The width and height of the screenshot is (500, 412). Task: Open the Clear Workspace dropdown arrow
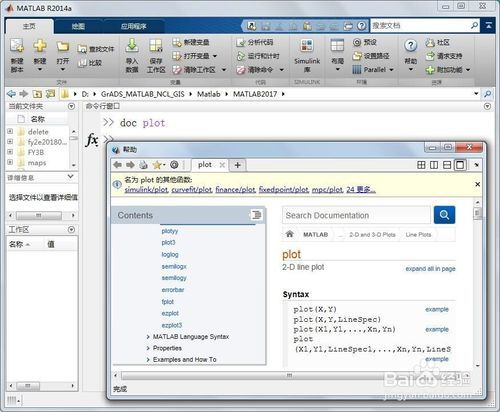[224, 70]
